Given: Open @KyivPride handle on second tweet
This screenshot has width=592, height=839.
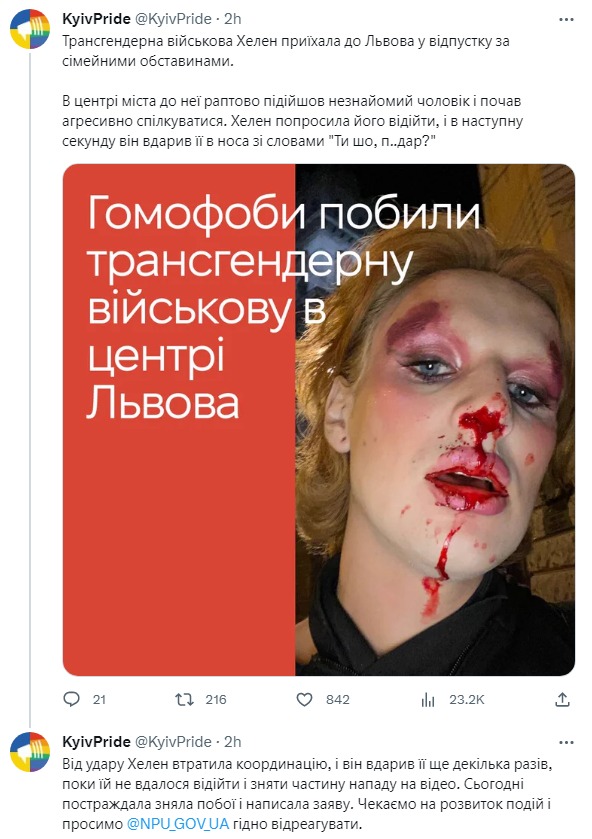Looking at the screenshot, I should (173, 742).
